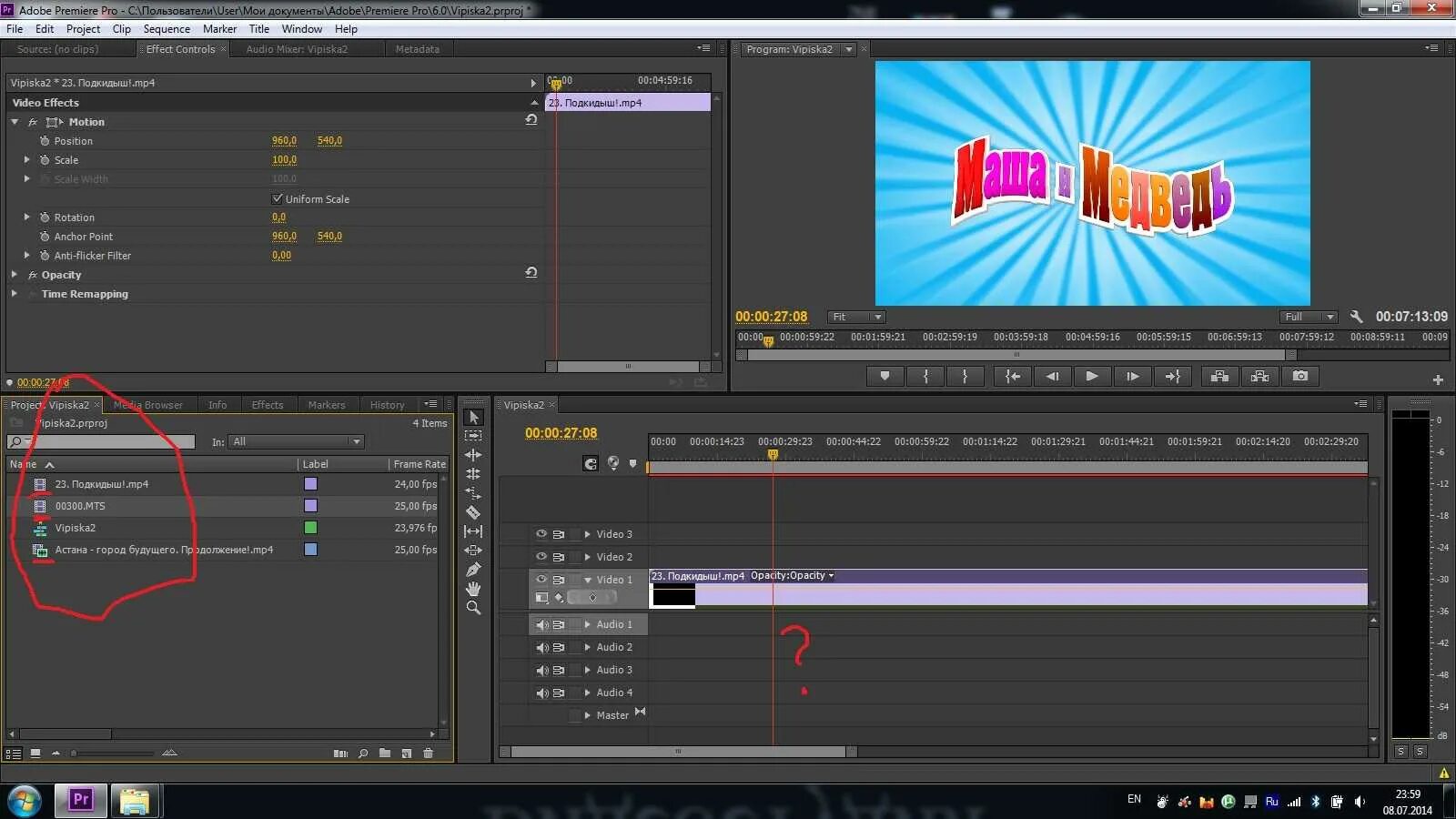1456x819 pixels.
Task: Select the Zoom magnifier tool
Action: point(473,608)
